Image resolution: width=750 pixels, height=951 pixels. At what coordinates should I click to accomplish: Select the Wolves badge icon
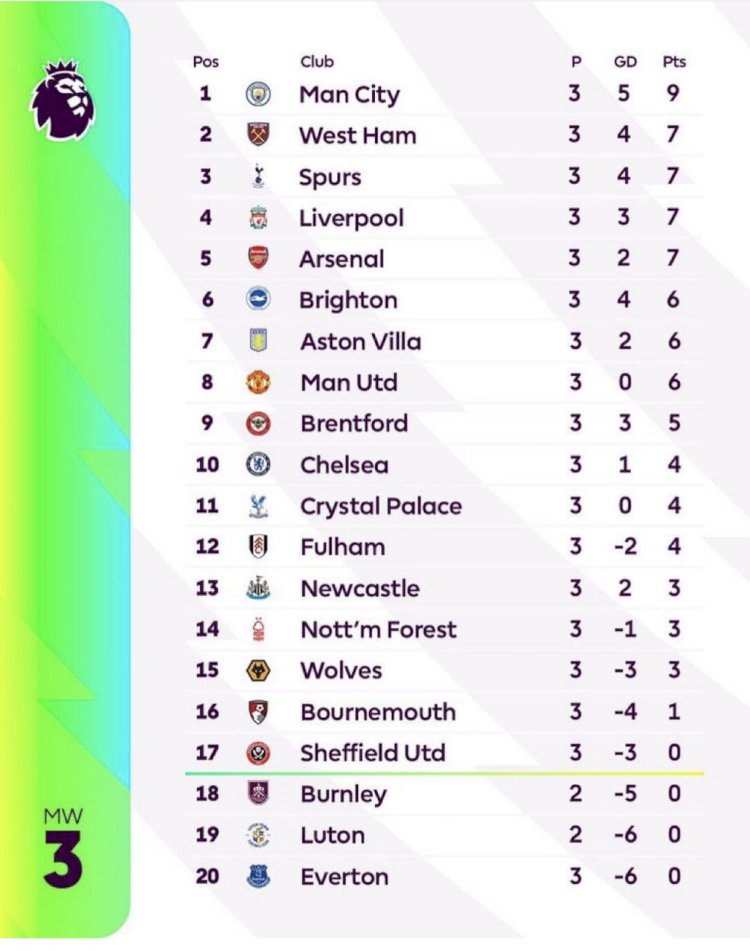coord(258,670)
